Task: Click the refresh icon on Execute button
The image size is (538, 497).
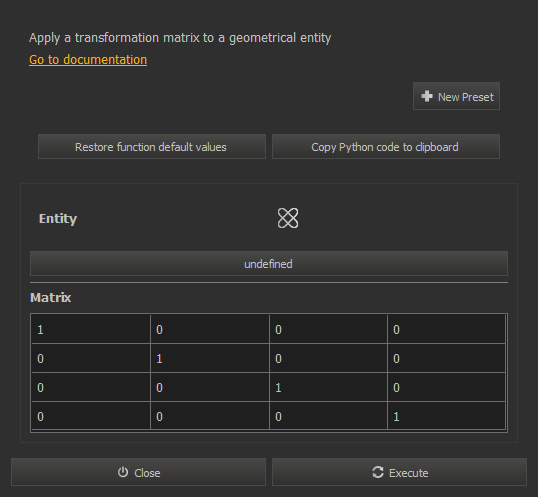Action: point(378,472)
